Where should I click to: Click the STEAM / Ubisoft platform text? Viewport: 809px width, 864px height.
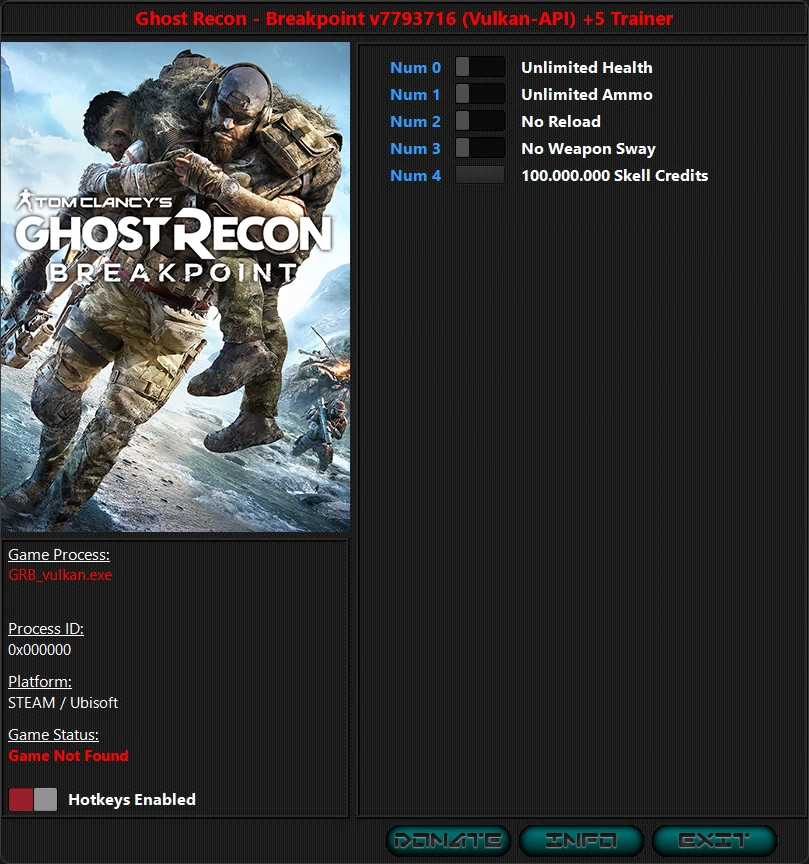point(63,702)
